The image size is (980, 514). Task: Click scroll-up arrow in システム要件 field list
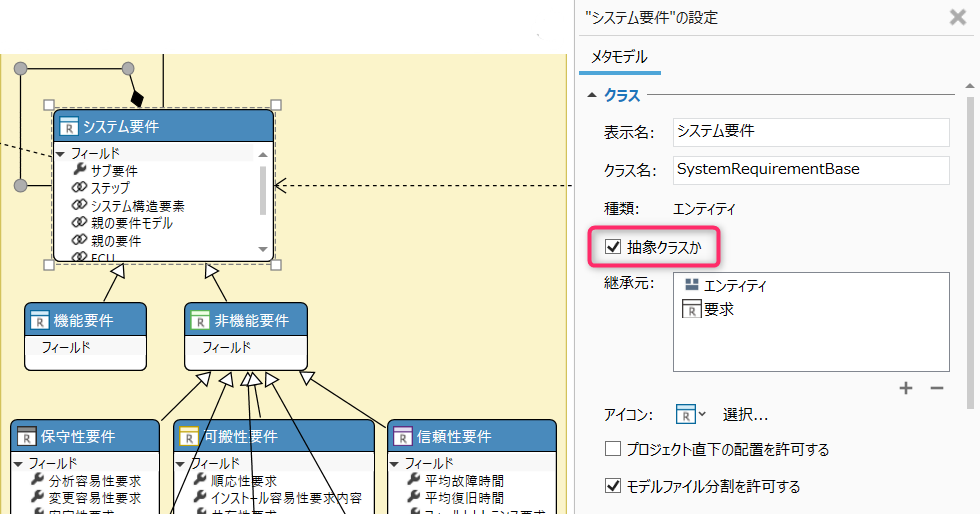coord(263,154)
